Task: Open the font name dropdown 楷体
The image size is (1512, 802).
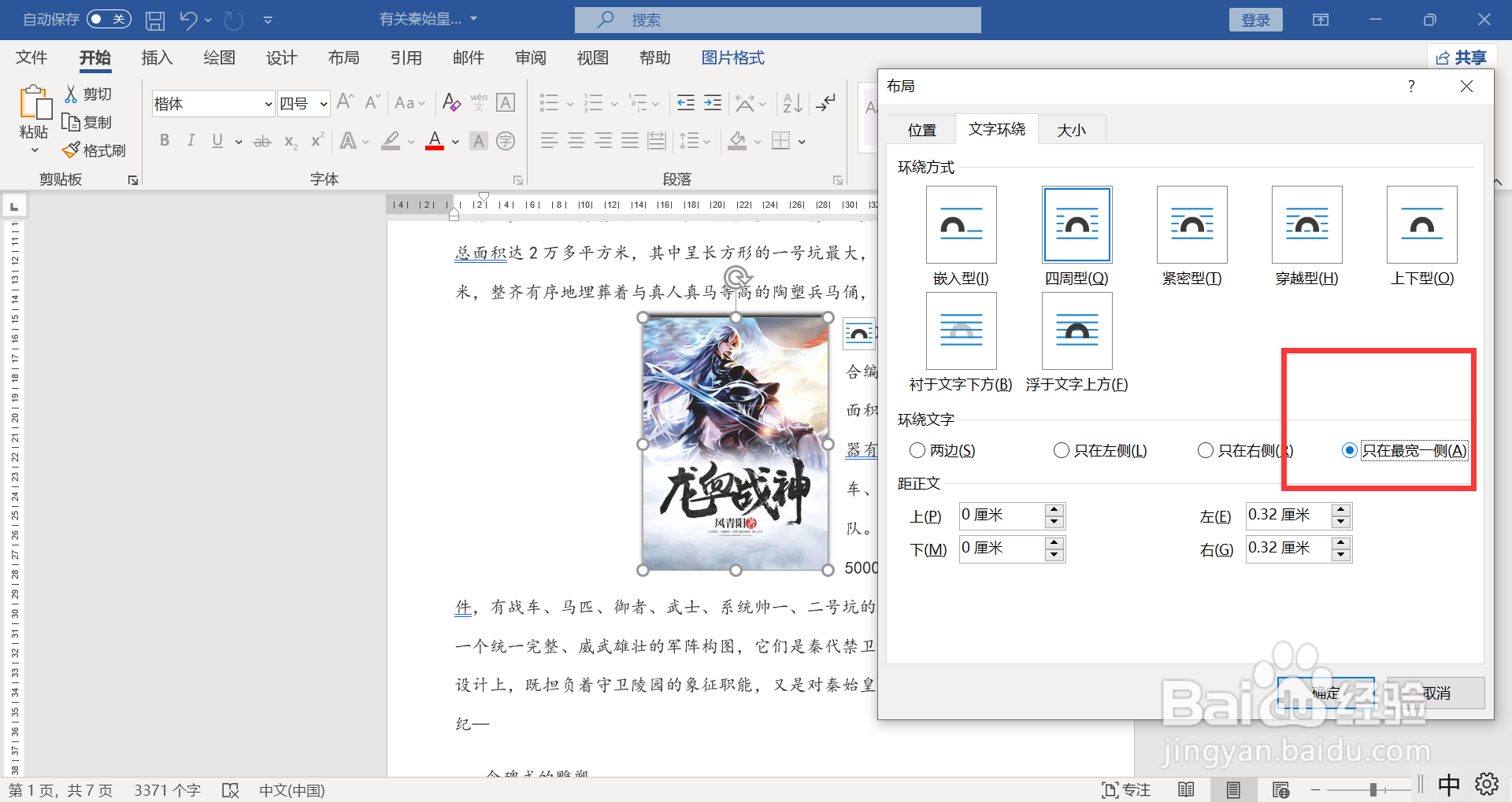Action: pos(268,104)
